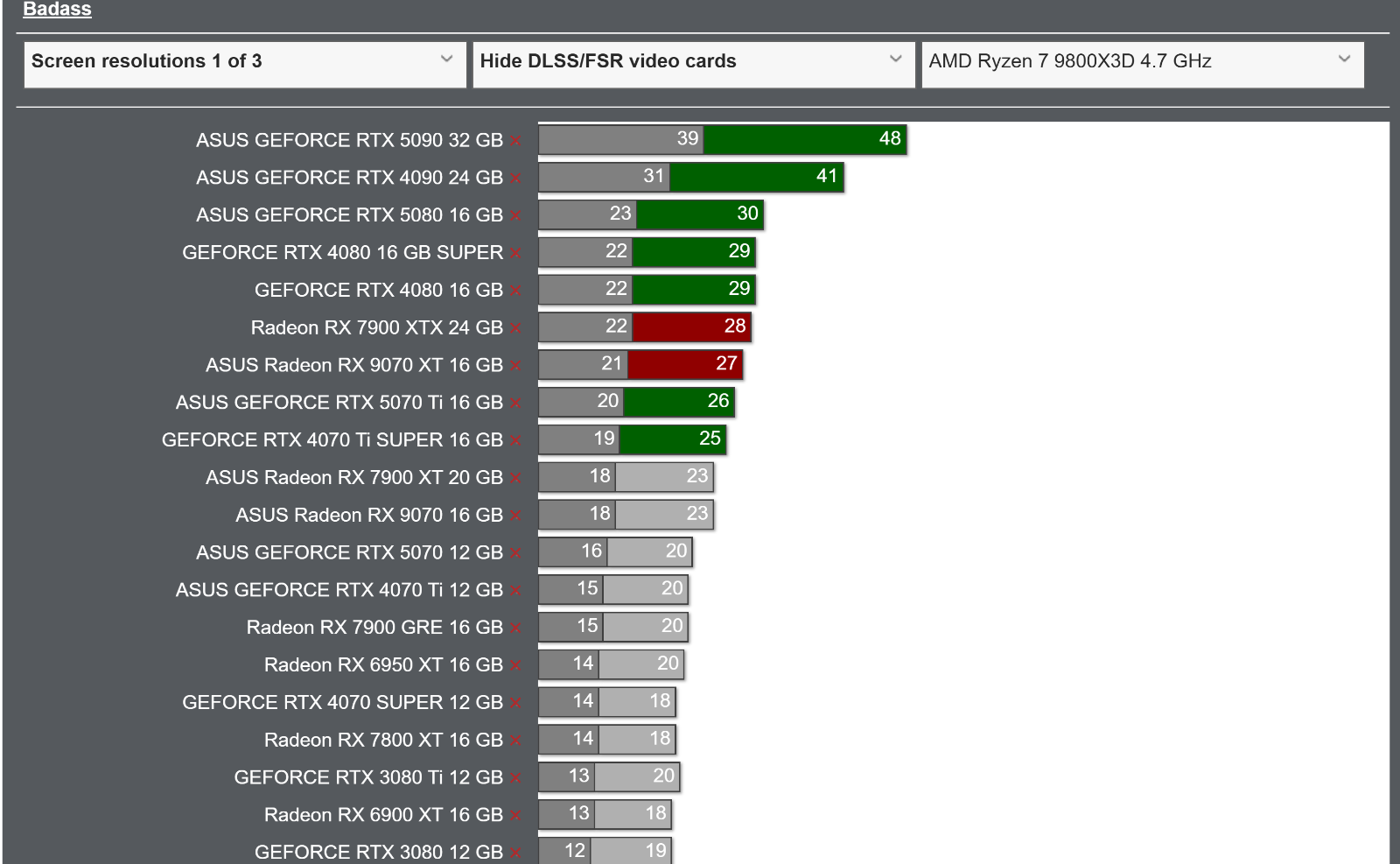The image size is (1400, 864).
Task: Click the ASUS Radeon RX 9070 XT 16 GB label
Action: point(354,365)
